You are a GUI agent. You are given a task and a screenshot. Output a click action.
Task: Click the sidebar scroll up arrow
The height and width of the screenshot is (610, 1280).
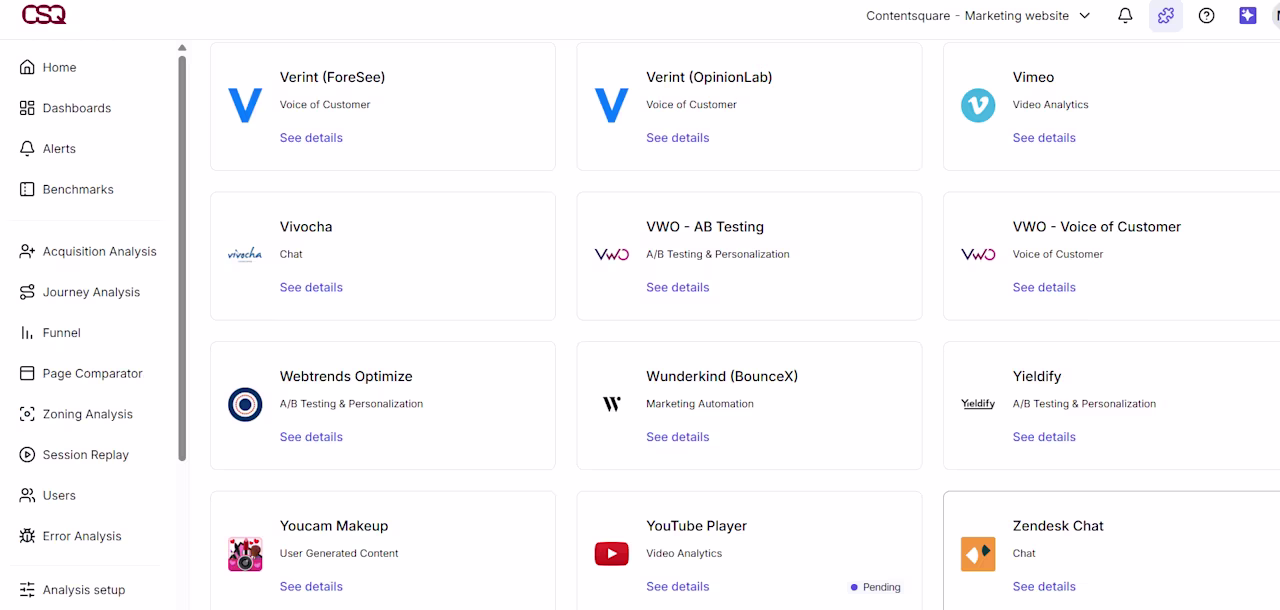click(182, 47)
